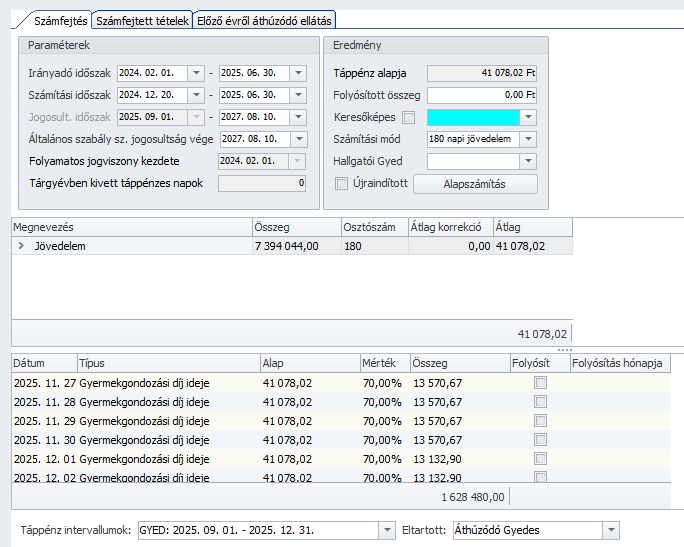
Task: Click the Folyósítás hónapja column header
Action: point(618,363)
